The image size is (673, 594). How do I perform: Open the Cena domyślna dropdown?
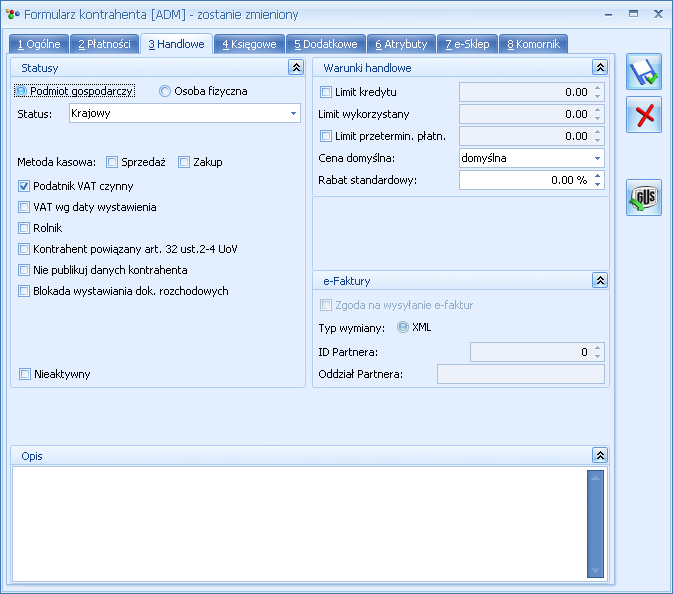(x=597, y=158)
